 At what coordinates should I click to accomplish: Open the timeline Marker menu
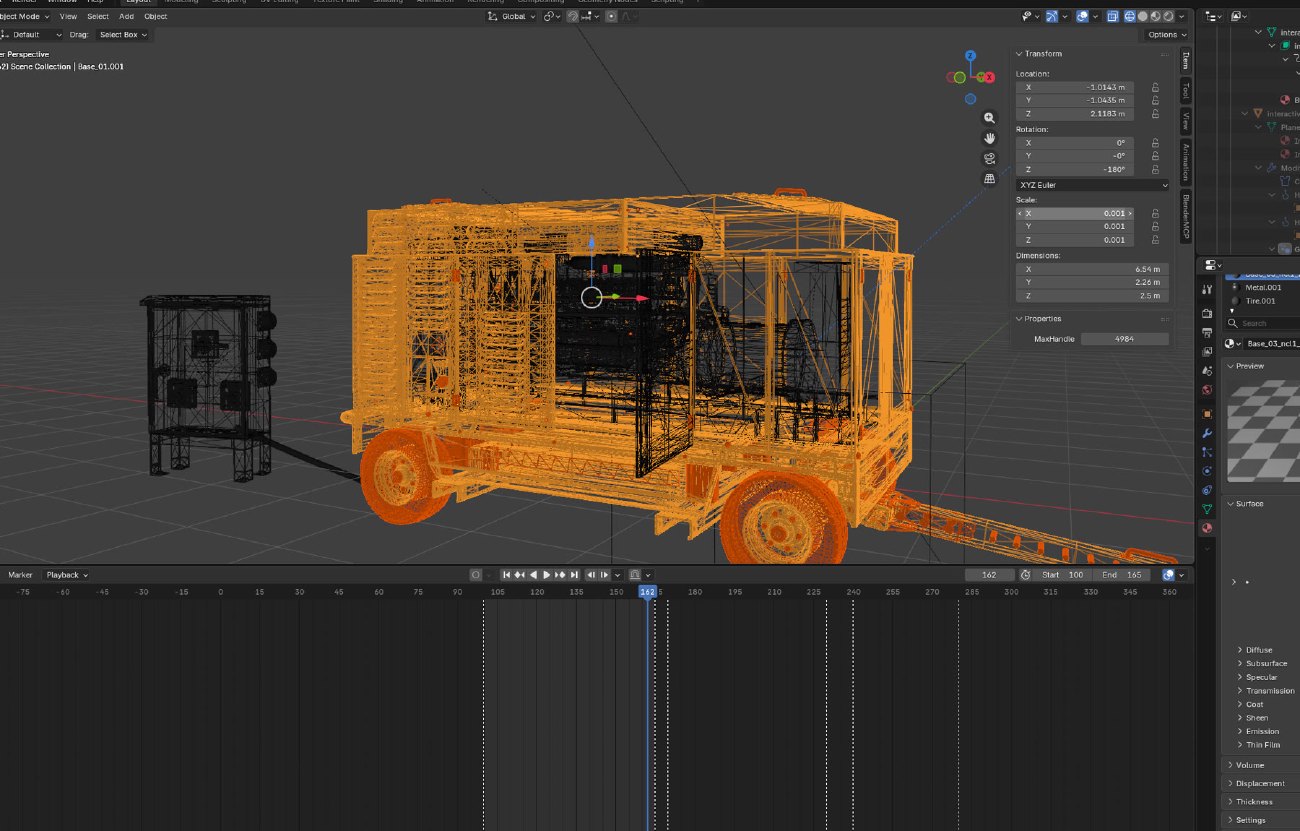[20, 575]
